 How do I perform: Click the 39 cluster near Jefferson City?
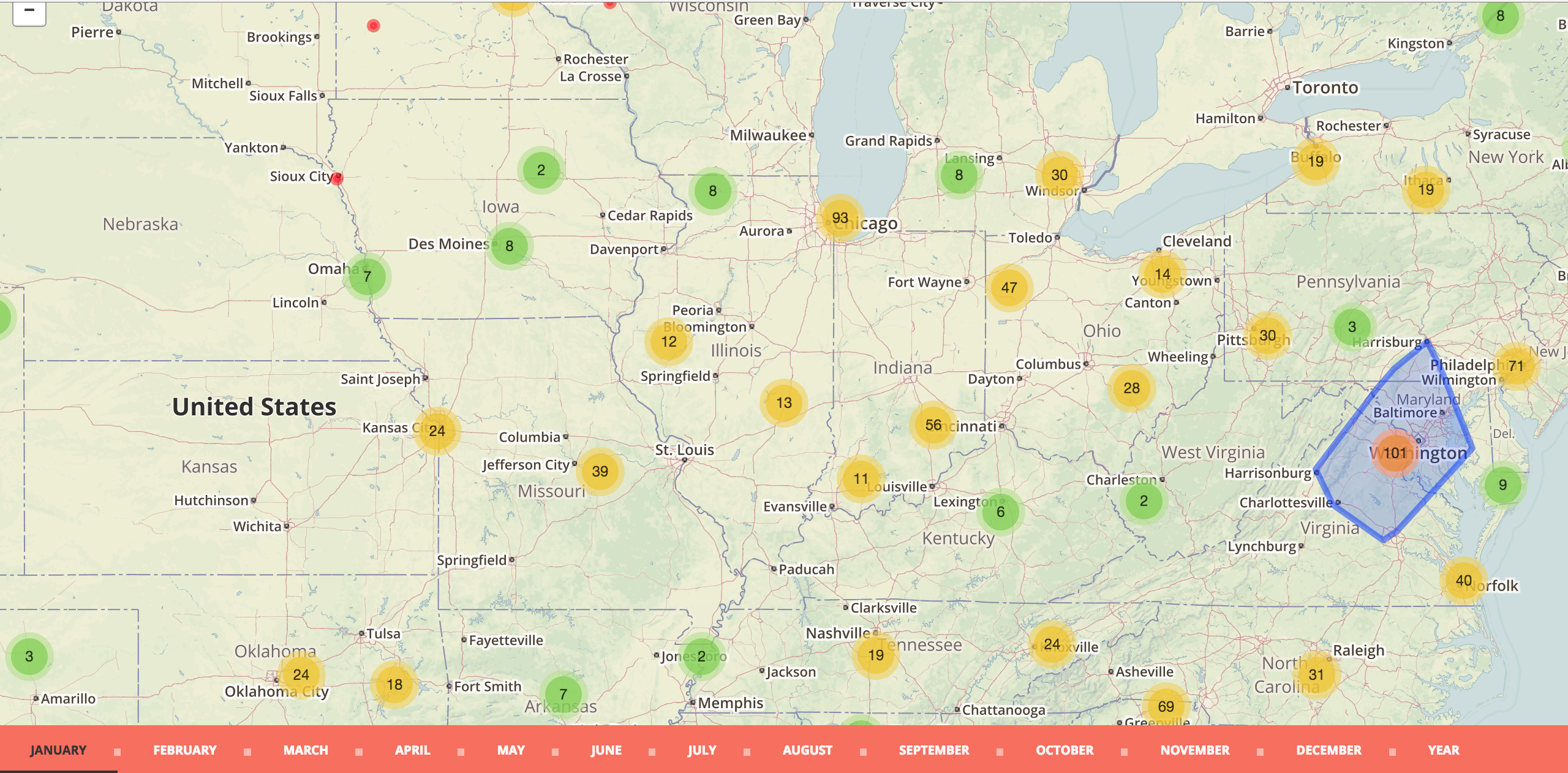600,471
